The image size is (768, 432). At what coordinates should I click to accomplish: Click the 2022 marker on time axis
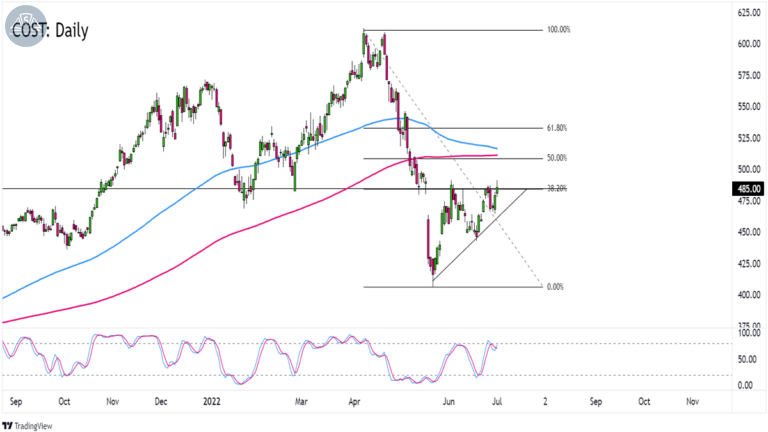pos(212,402)
